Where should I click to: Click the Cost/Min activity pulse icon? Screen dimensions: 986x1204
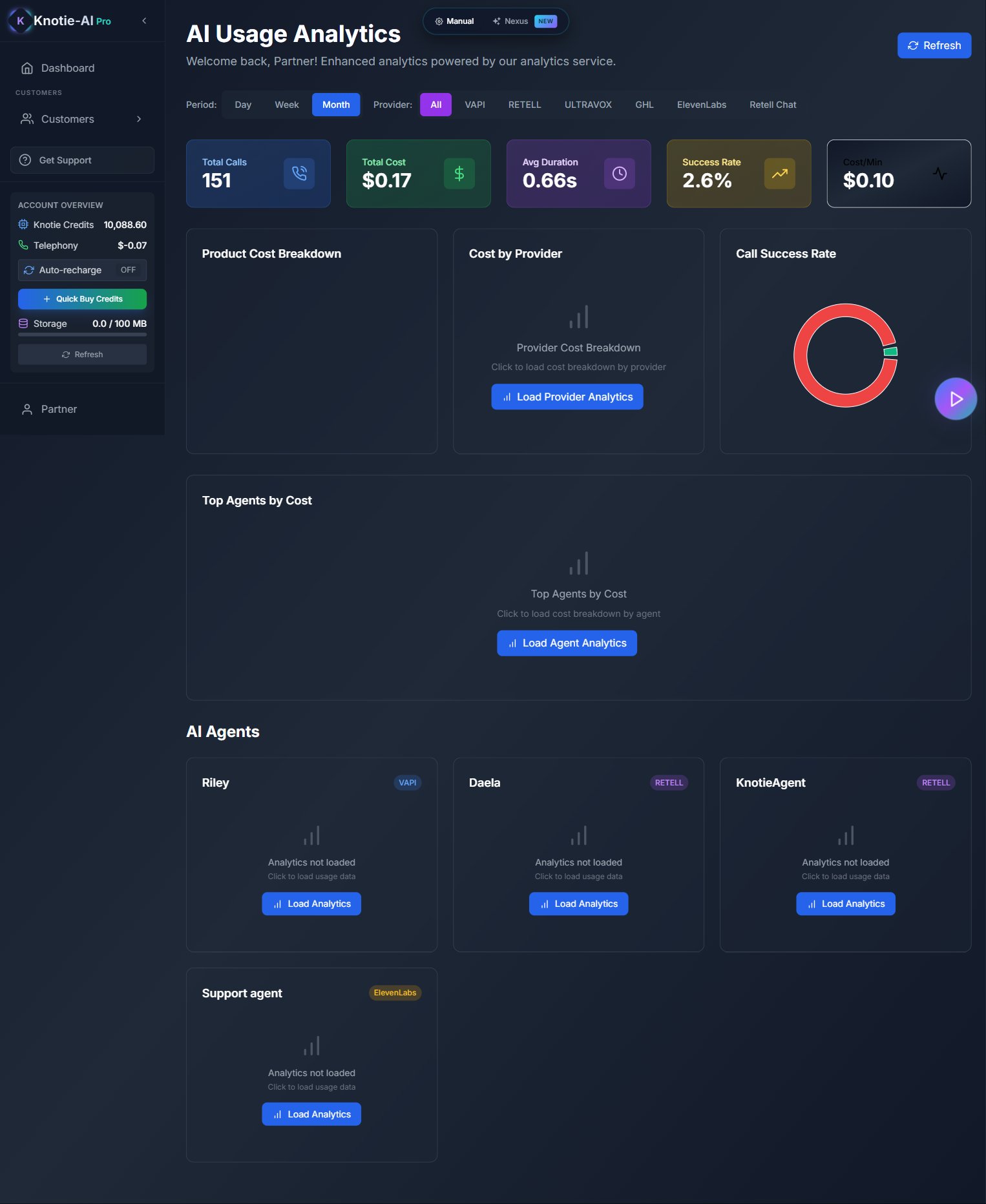940,173
